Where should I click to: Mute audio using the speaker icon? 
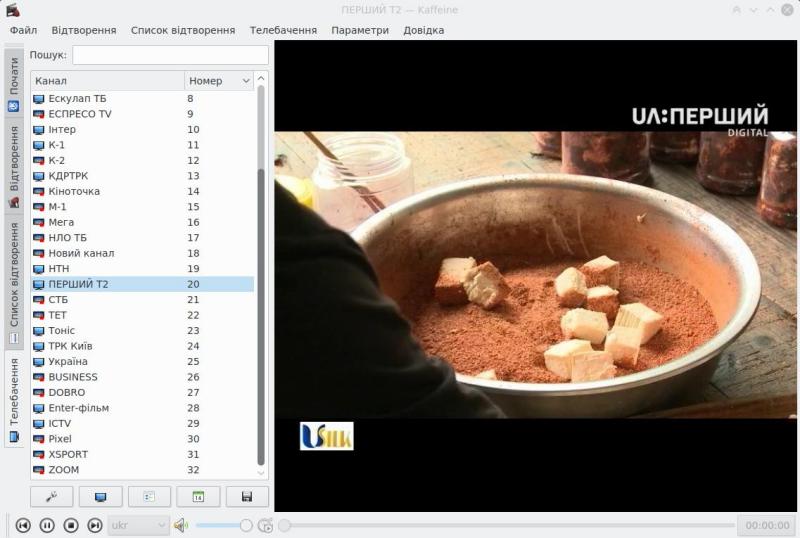point(181,525)
